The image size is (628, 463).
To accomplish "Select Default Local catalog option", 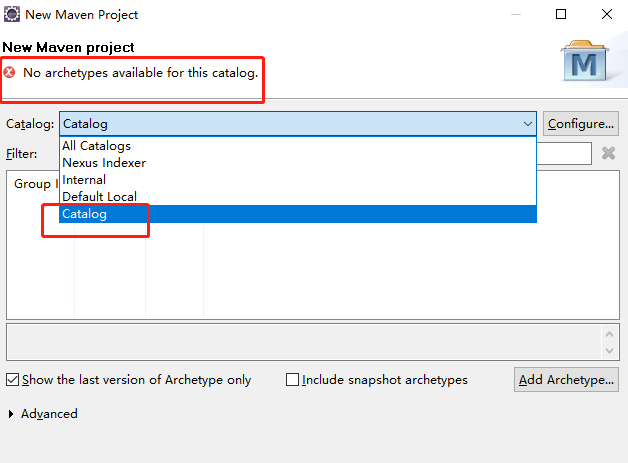I will (x=100, y=197).
